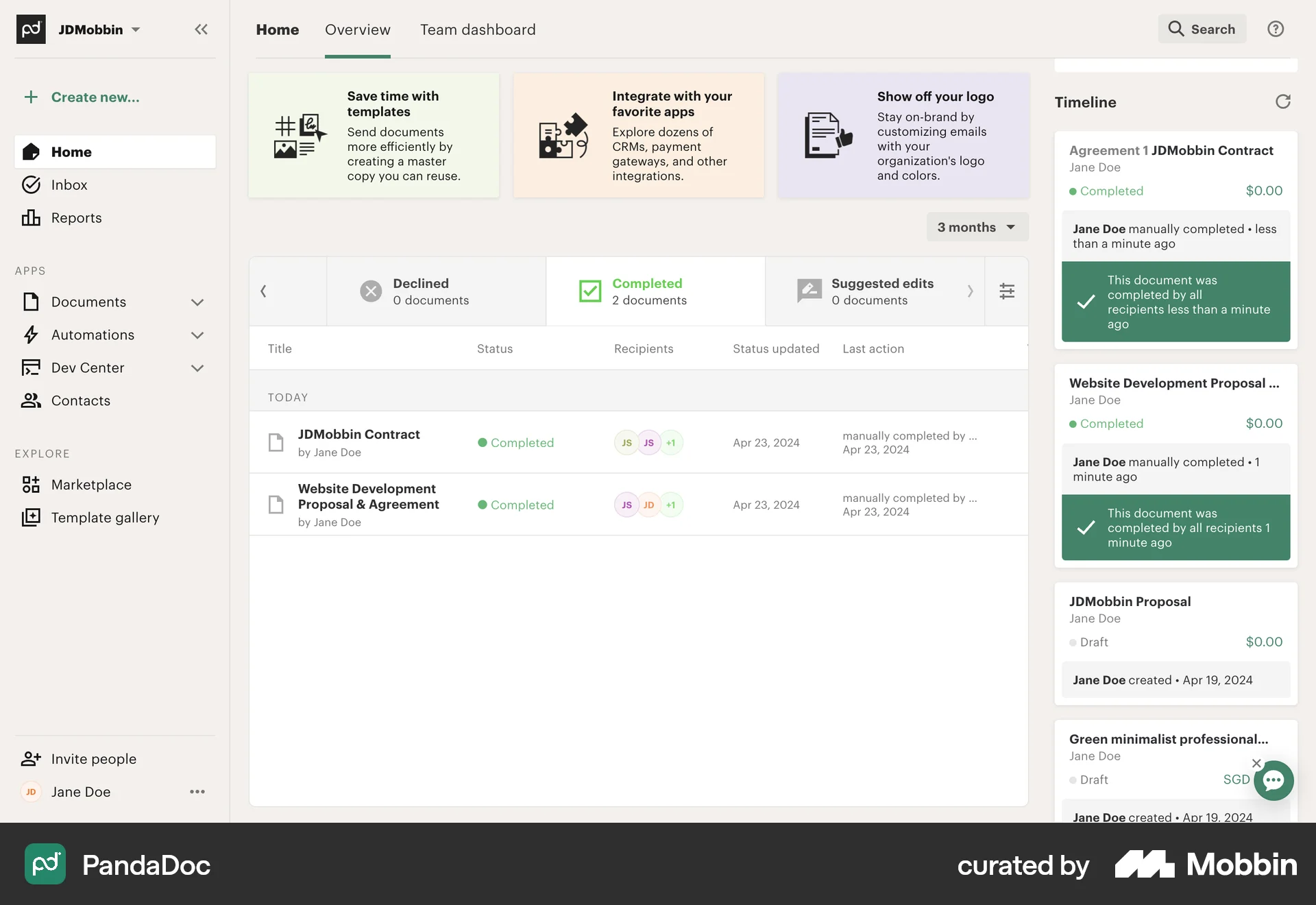Open the help icon in the top bar
The height and width of the screenshot is (905, 1316).
tap(1276, 29)
